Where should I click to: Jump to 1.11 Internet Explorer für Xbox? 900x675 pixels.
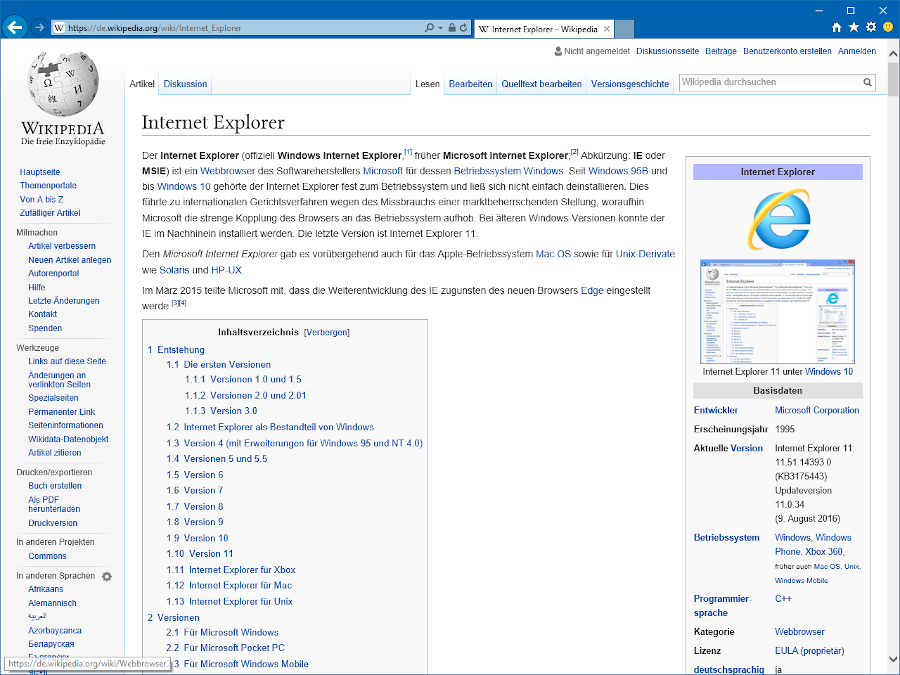[231, 570]
